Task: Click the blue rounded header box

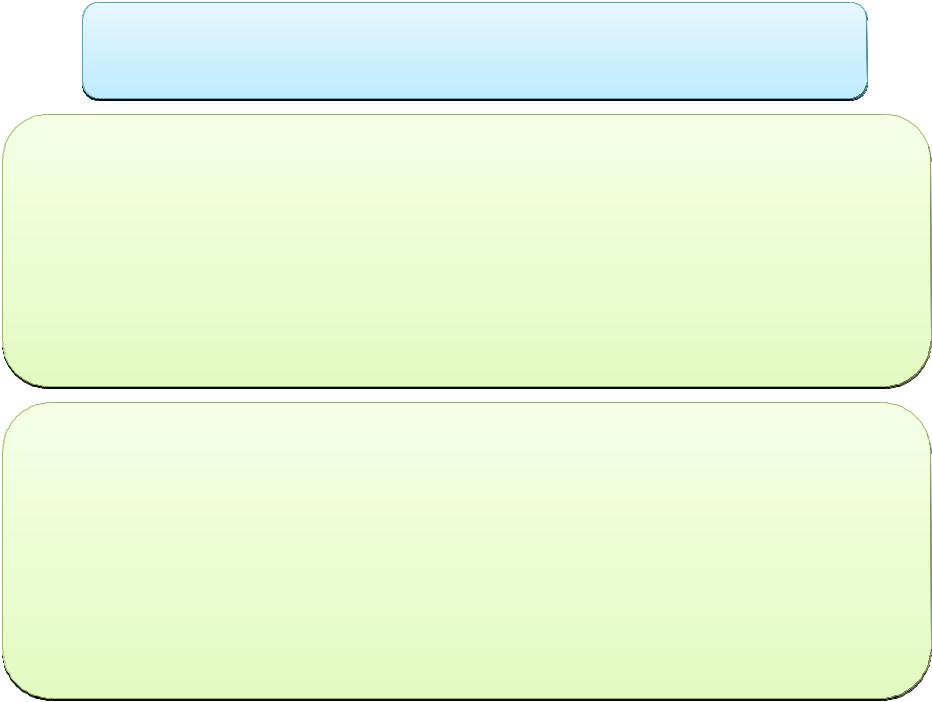Action: [x=474, y=51]
